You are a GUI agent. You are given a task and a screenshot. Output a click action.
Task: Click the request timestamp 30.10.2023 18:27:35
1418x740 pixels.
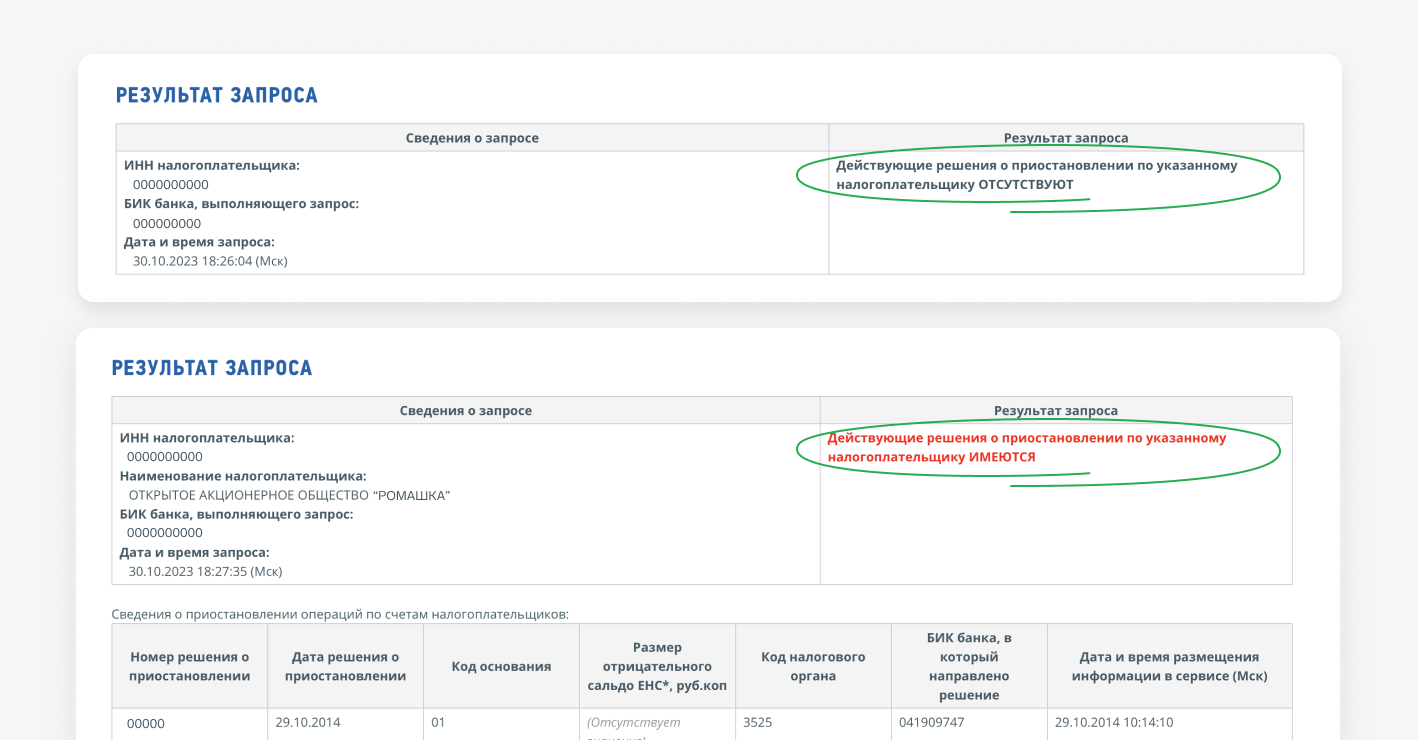click(x=205, y=572)
